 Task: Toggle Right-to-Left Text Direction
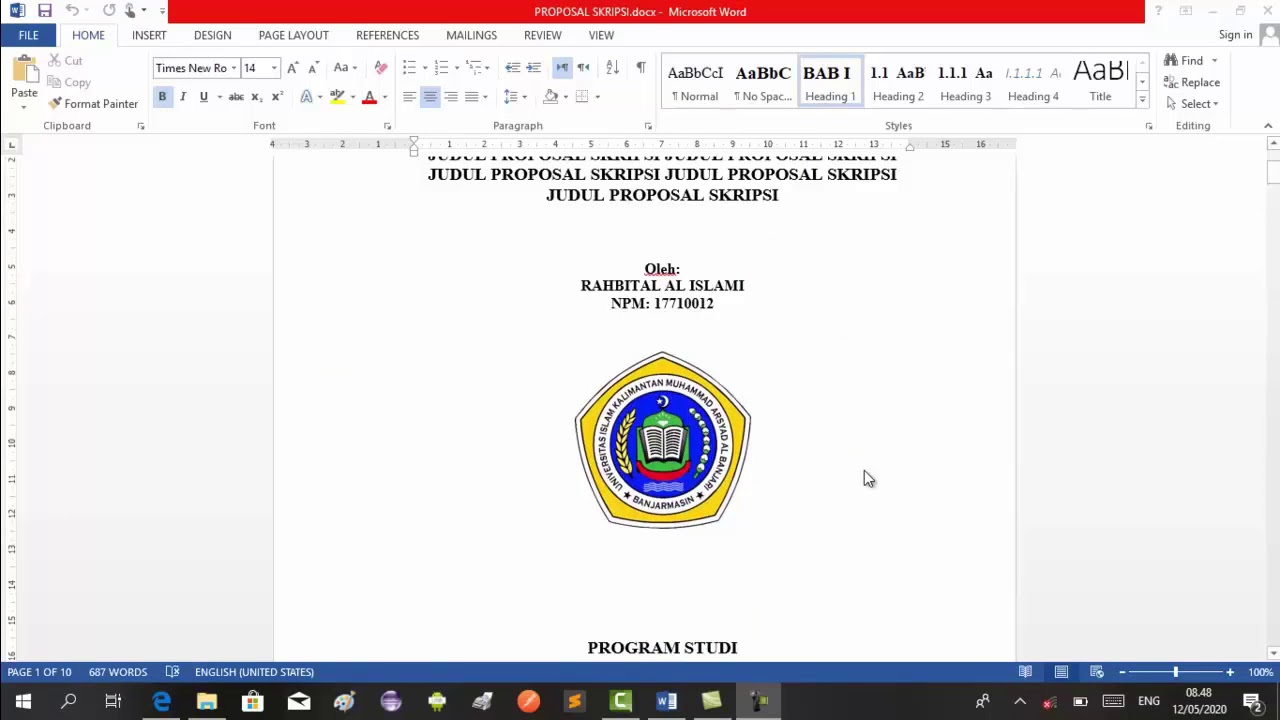[x=583, y=68]
